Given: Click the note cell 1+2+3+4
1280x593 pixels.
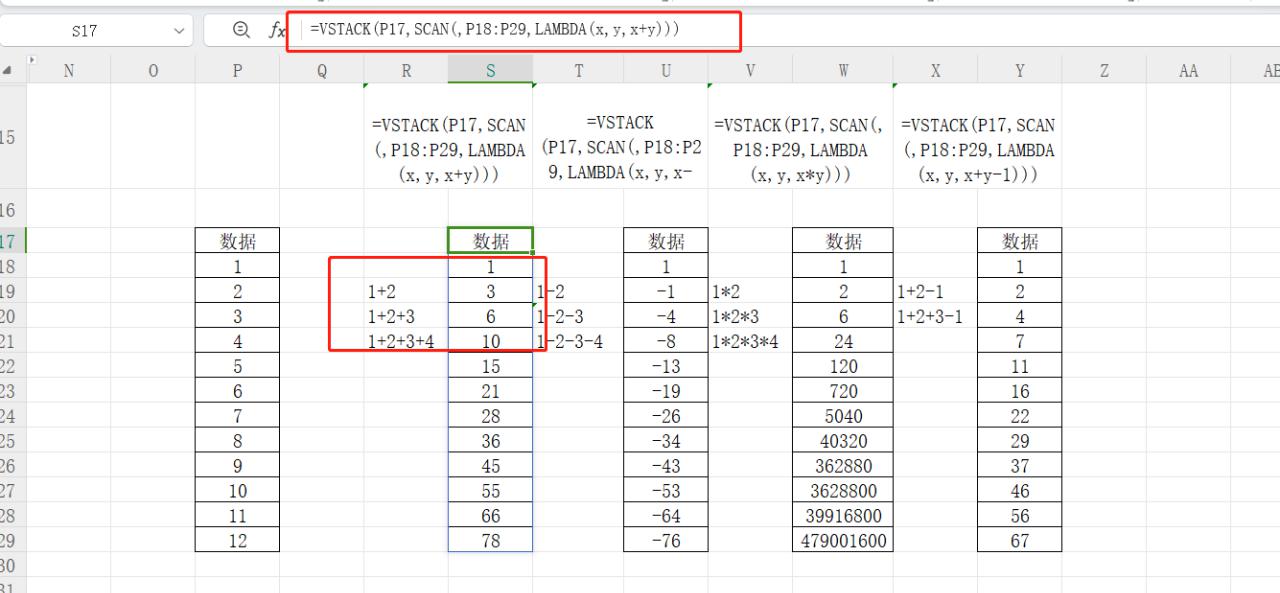Looking at the screenshot, I should point(406,341).
